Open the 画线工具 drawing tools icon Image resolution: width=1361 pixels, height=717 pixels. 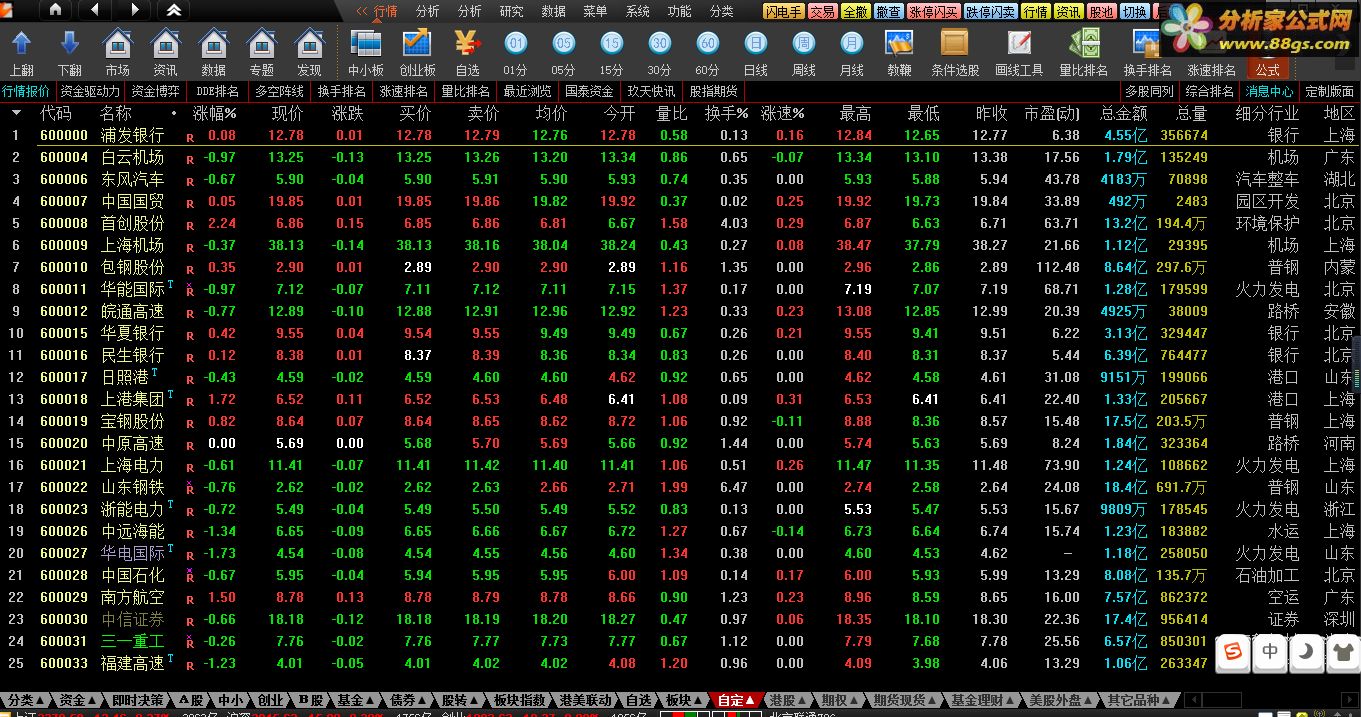(1019, 44)
